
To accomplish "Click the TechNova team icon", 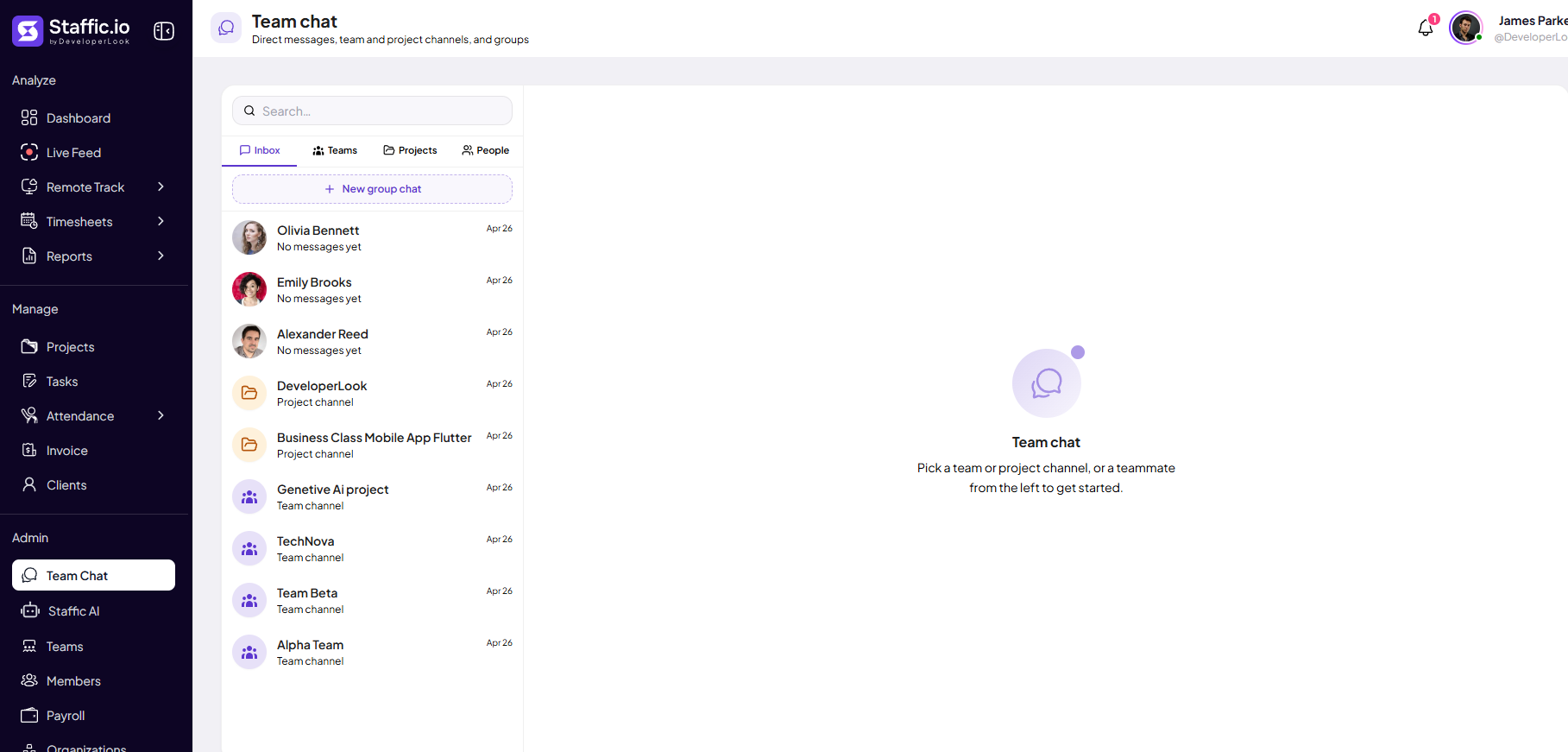I will (249, 548).
